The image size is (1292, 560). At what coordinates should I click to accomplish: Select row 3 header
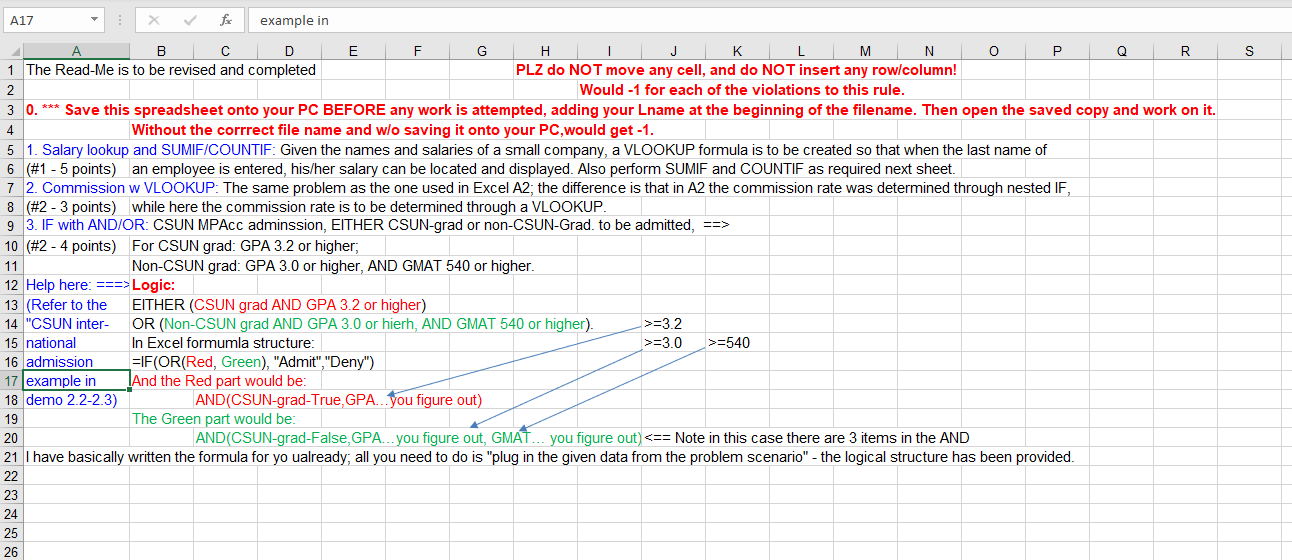click(11, 109)
